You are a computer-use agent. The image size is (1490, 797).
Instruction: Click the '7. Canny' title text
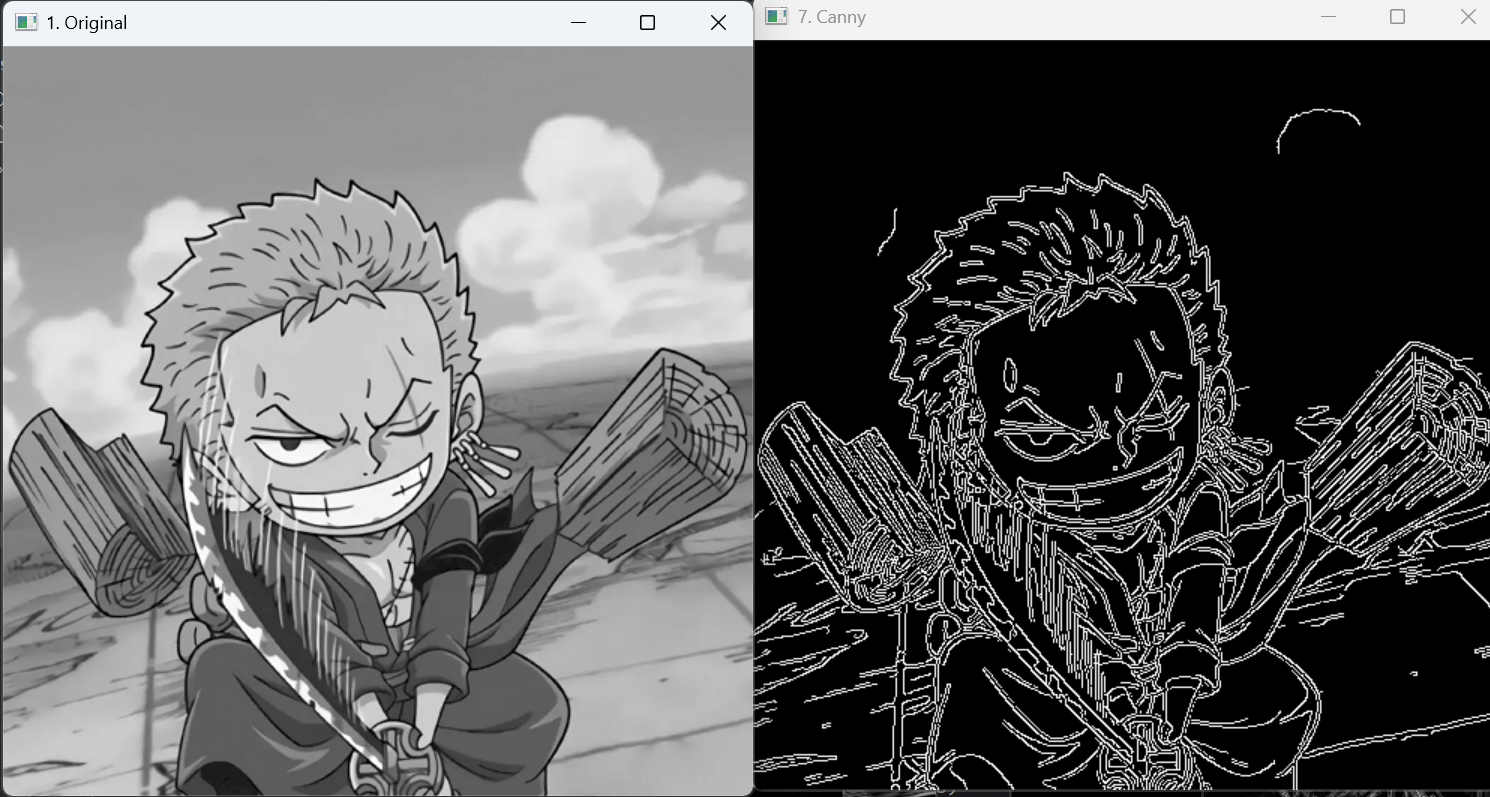coord(832,17)
